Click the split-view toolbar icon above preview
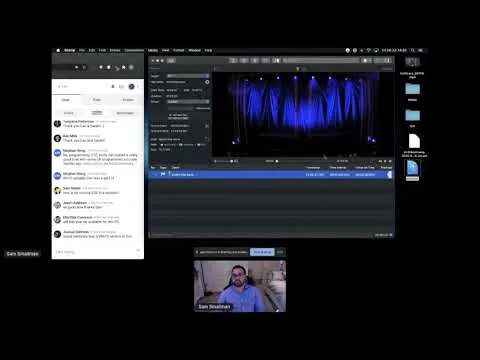This screenshot has height=360, width=480. pyautogui.click(x=276, y=60)
